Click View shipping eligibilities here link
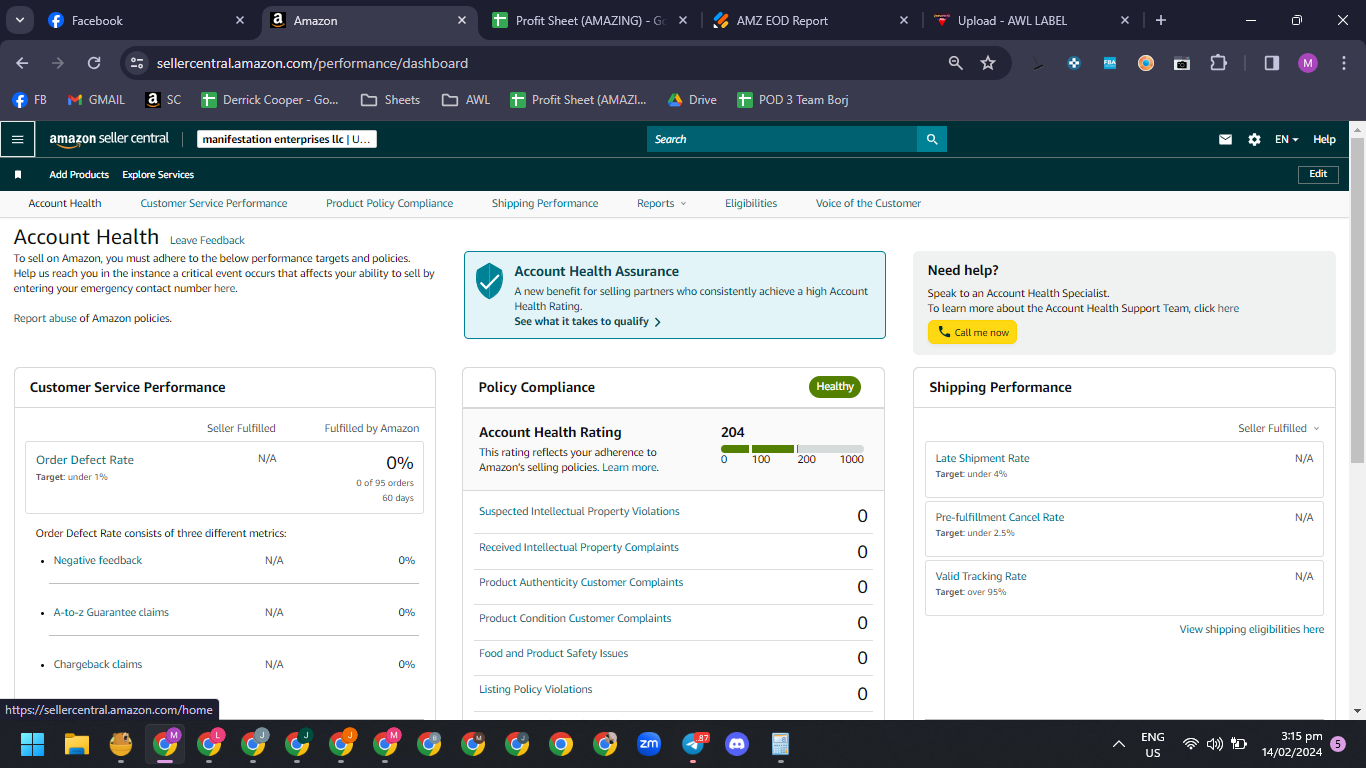The width and height of the screenshot is (1366, 768). pos(1252,630)
